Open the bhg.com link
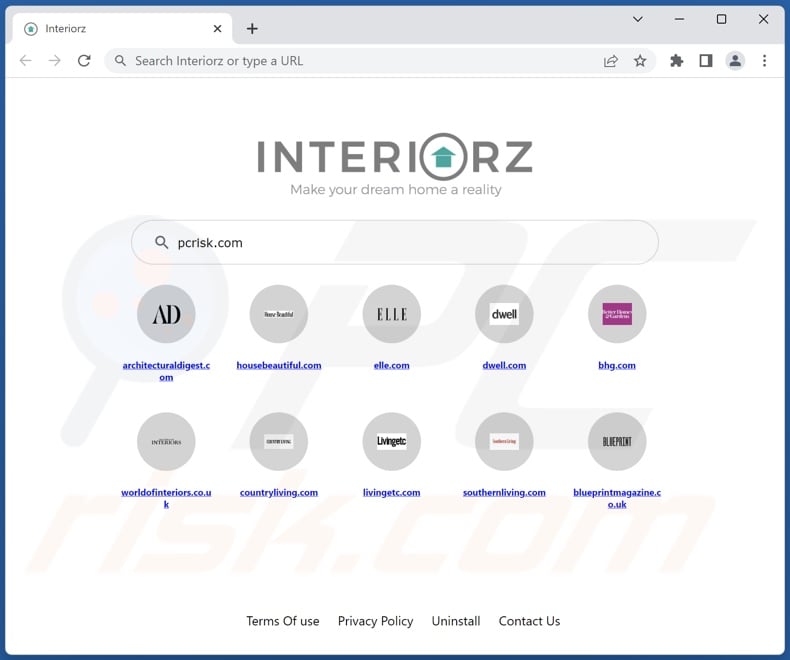This screenshot has width=790, height=660. [x=617, y=365]
